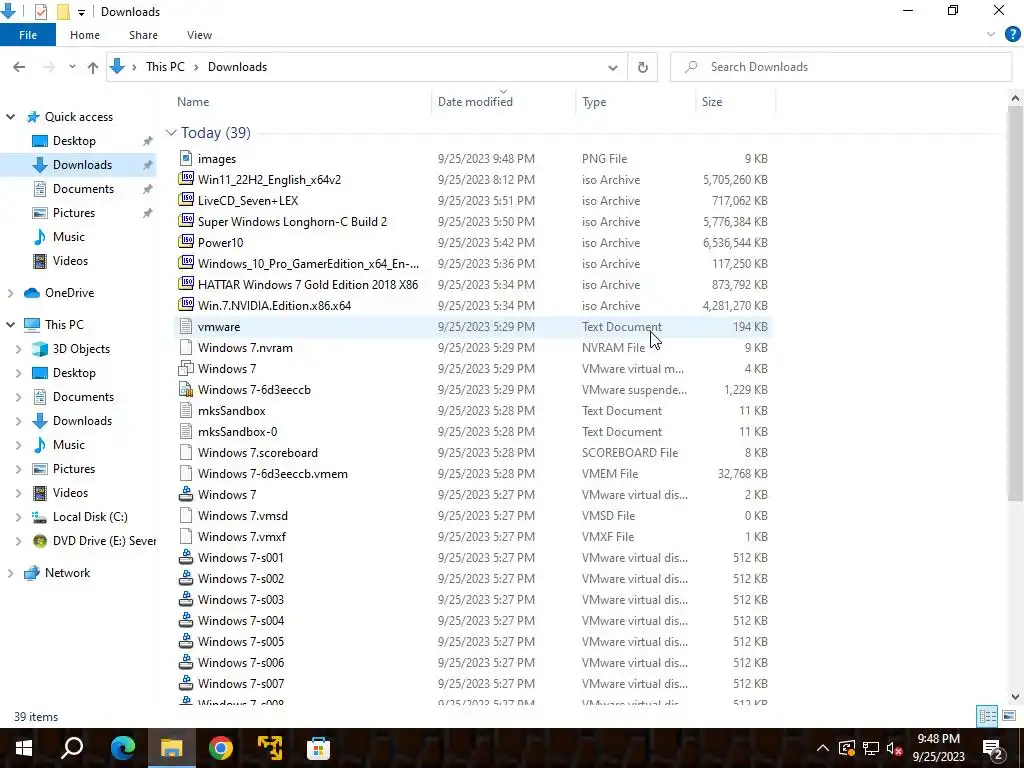Screen dimensions: 1024x768
Task: Select the Windows 7-6d3eeccb suspended state icon
Action: pos(186,389)
